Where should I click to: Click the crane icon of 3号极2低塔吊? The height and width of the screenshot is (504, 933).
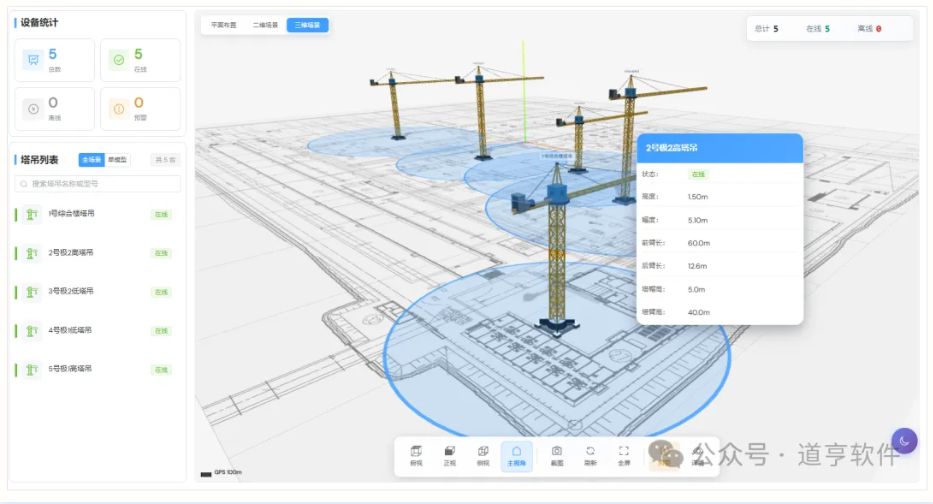point(32,292)
